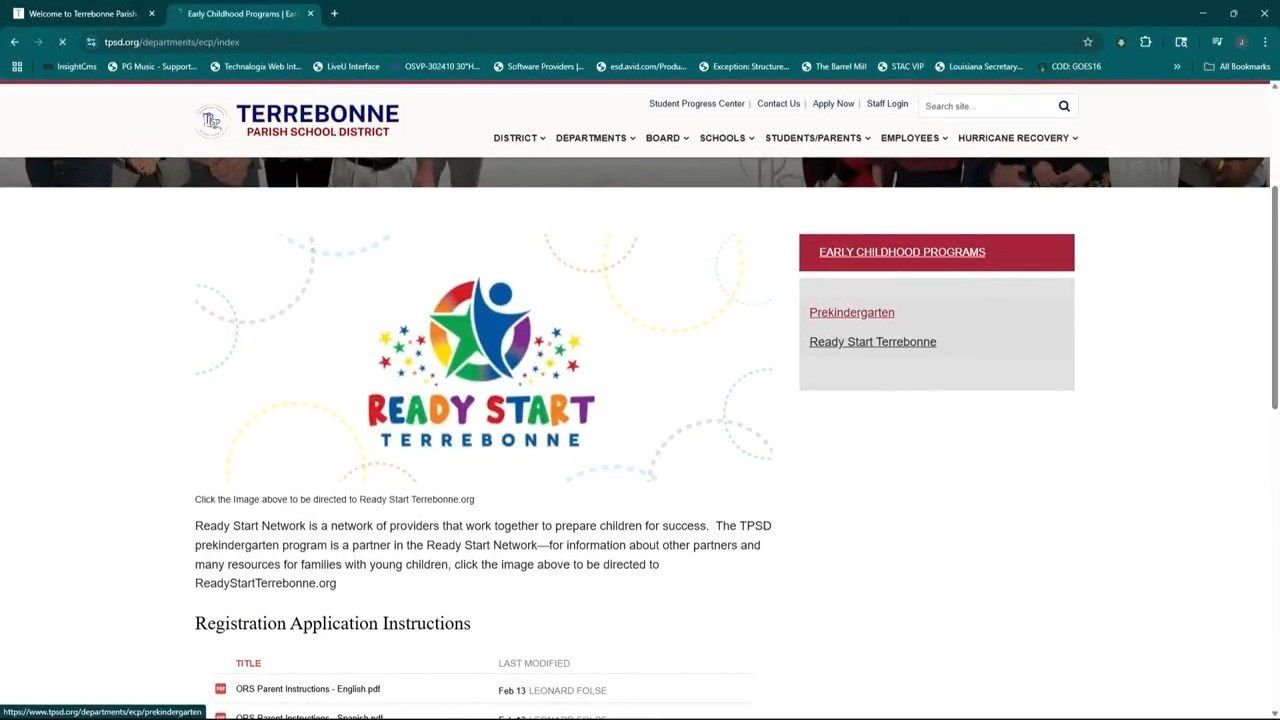Screen dimensions: 1280x720
Task: Click the Staff Login link
Action: [887, 104]
